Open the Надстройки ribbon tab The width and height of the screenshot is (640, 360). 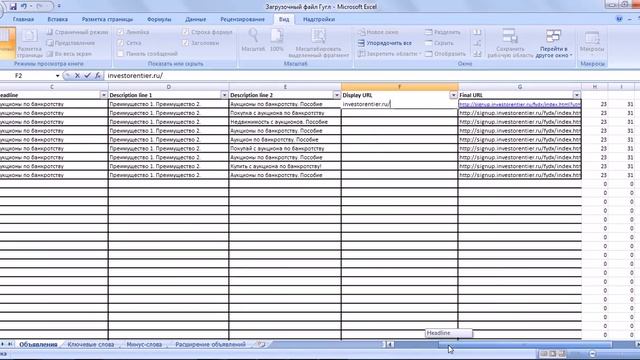pyautogui.click(x=319, y=19)
